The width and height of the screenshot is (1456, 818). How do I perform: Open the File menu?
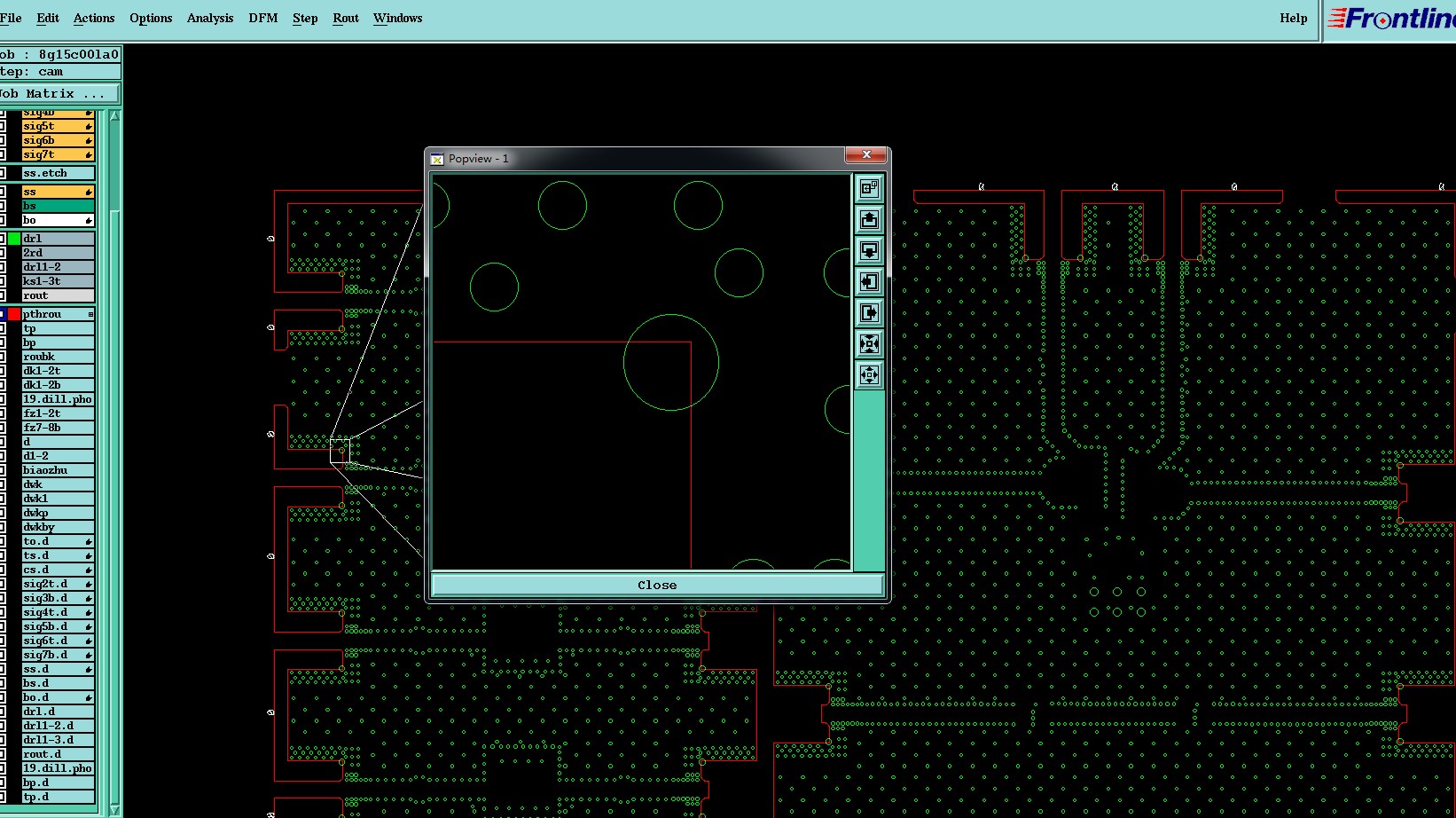tap(11, 18)
